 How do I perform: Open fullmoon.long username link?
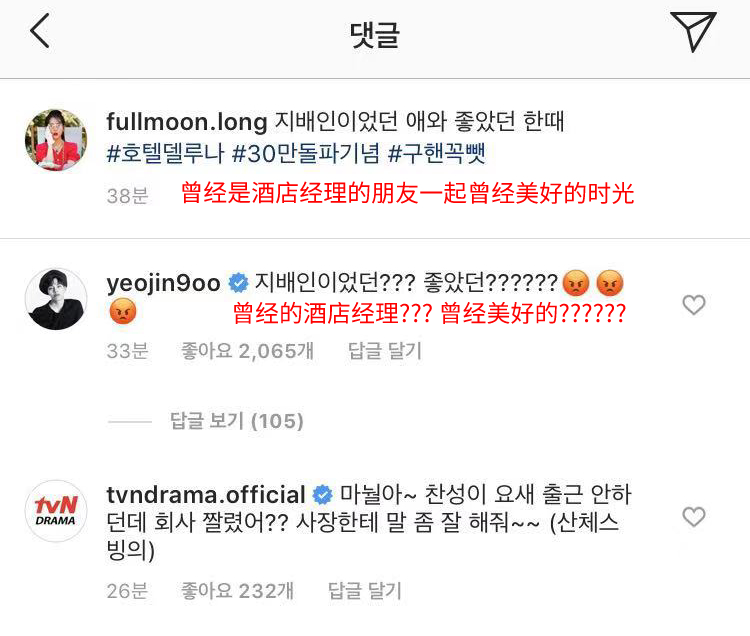pyautogui.click(x=187, y=122)
